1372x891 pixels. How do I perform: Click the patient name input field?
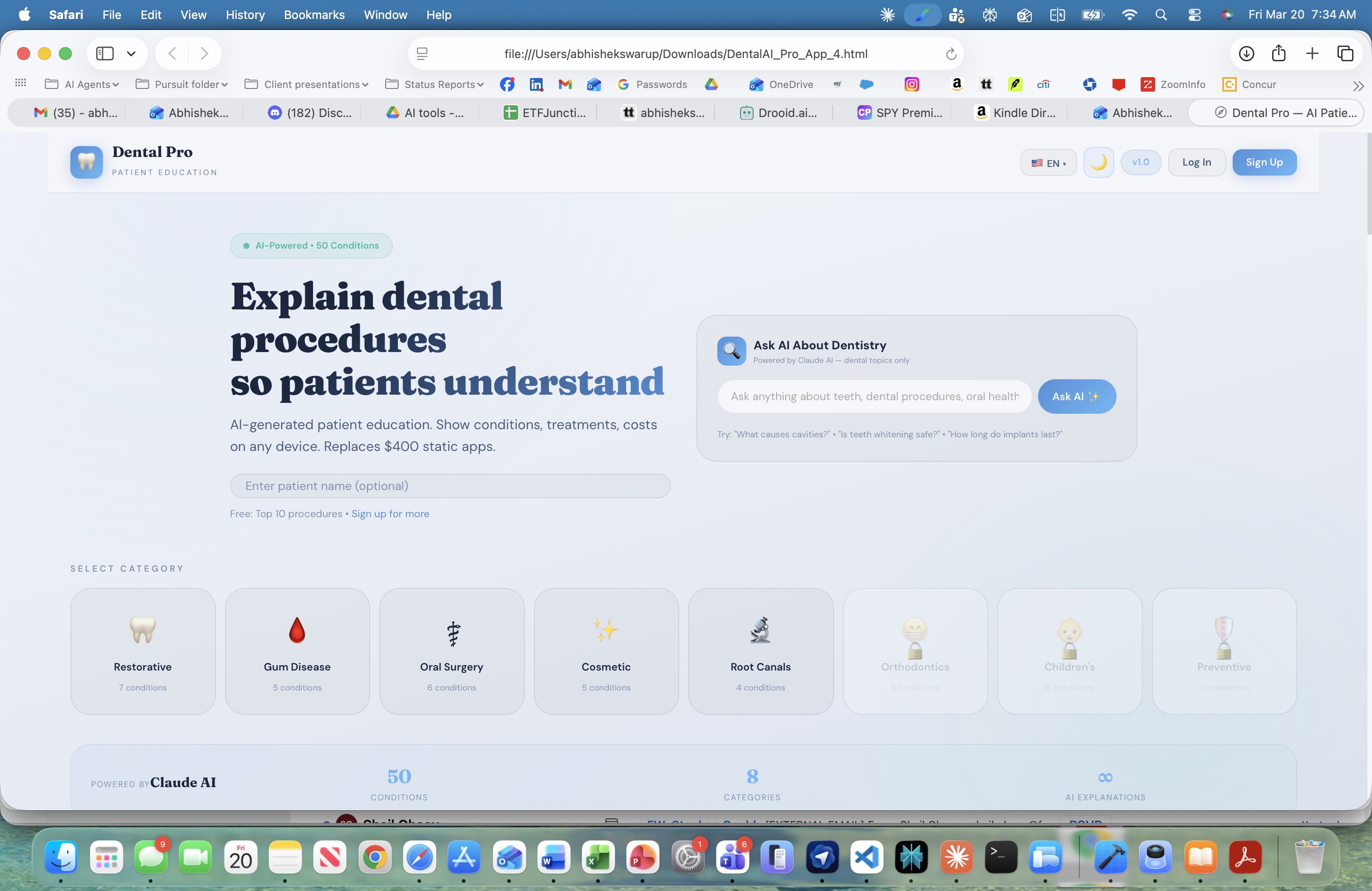[450, 486]
